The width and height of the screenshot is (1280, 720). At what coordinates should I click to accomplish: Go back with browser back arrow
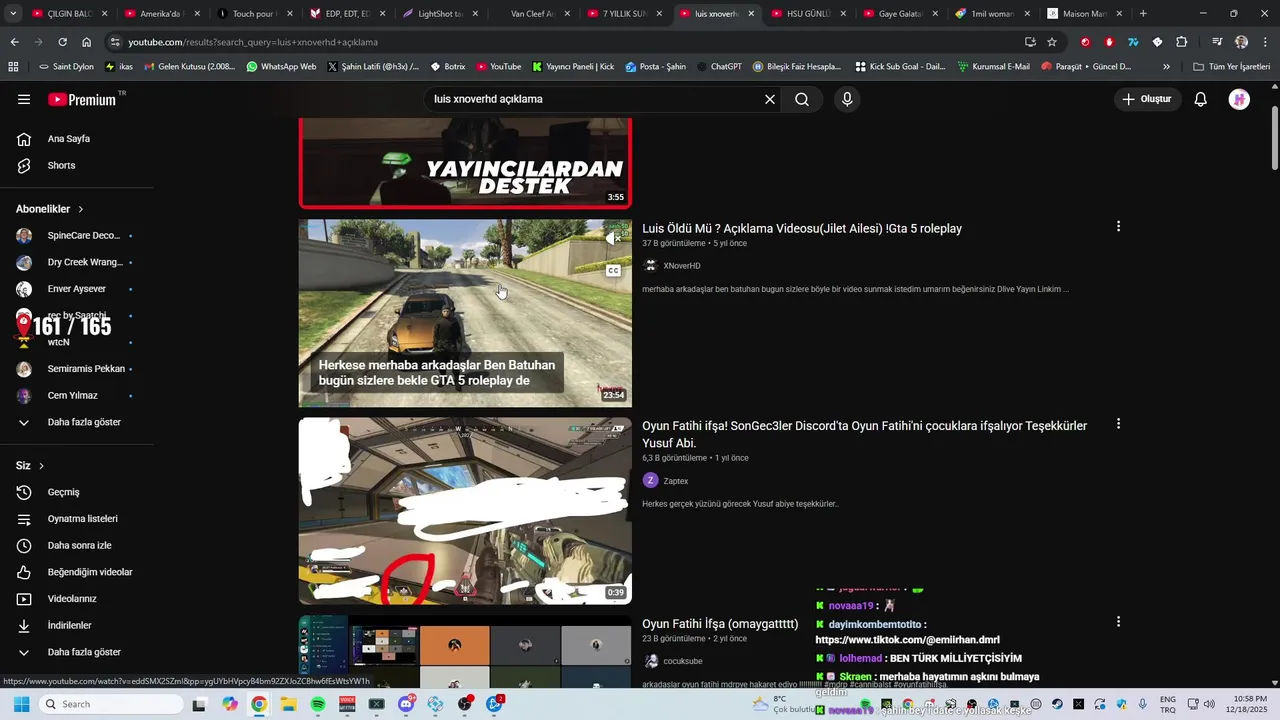coord(14,42)
